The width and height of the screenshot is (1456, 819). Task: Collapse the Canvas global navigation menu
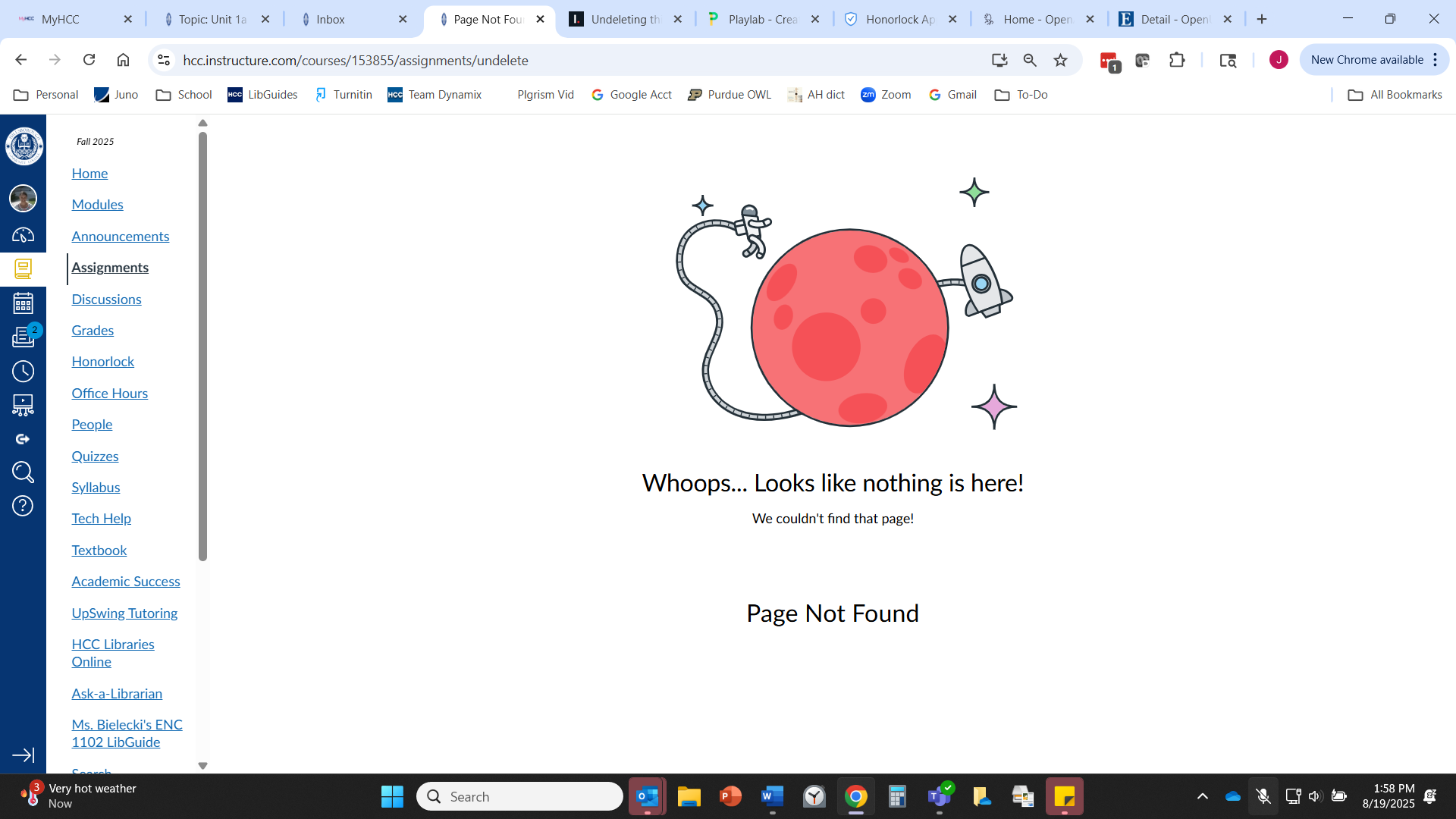coord(23,755)
